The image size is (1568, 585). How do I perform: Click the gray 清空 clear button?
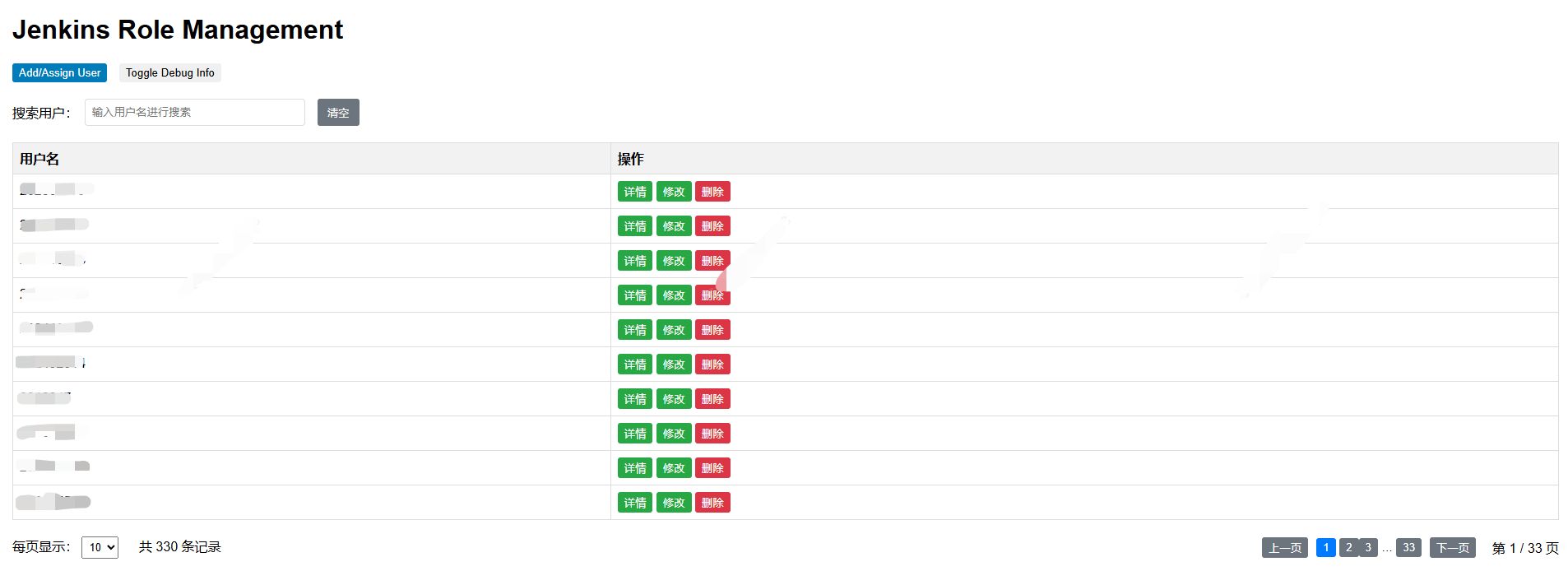point(338,112)
